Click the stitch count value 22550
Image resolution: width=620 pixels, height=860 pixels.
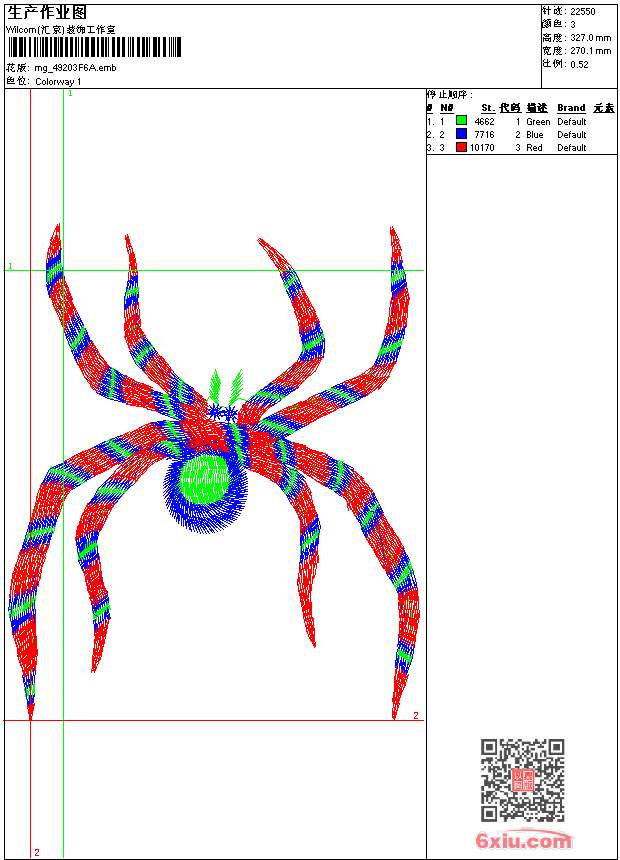tap(582, 12)
